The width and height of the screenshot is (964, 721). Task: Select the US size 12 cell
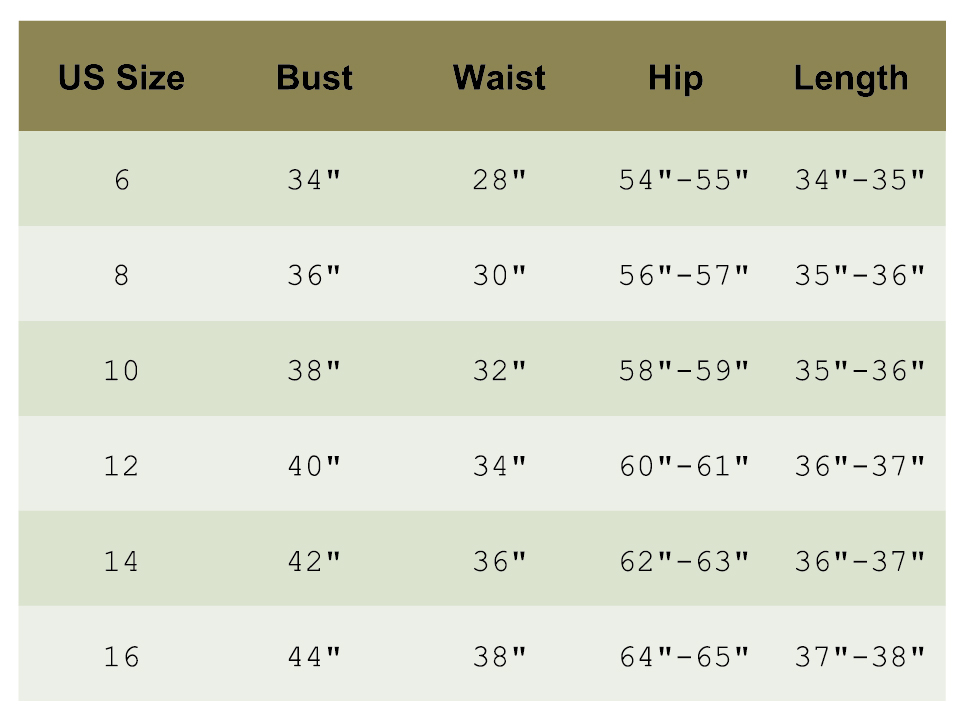(121, 466)
